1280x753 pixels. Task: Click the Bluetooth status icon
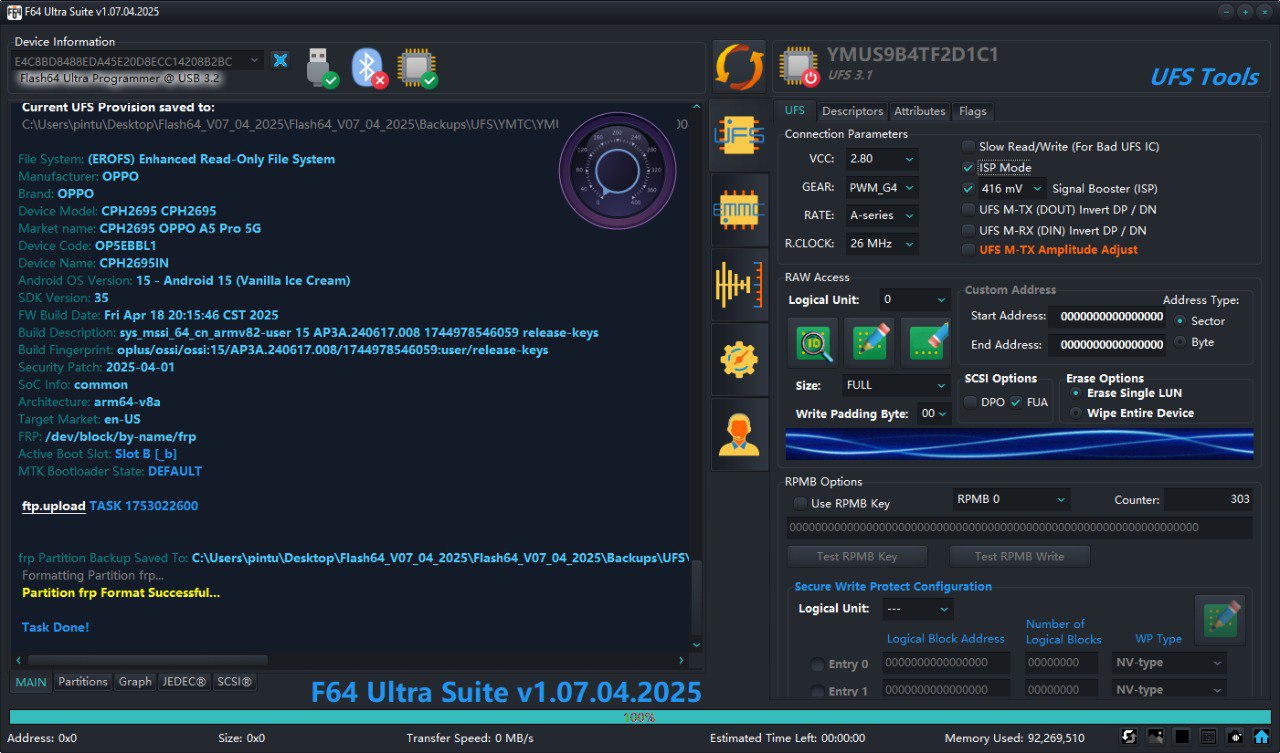[369, 67]
